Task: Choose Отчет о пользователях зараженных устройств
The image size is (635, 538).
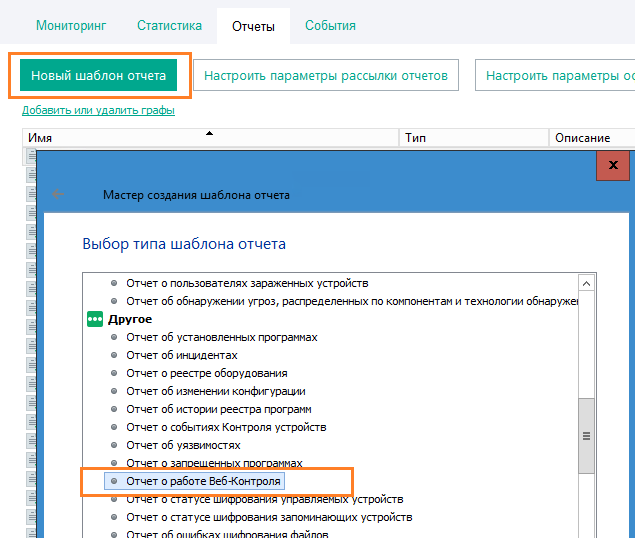Action: click(247, 283)
